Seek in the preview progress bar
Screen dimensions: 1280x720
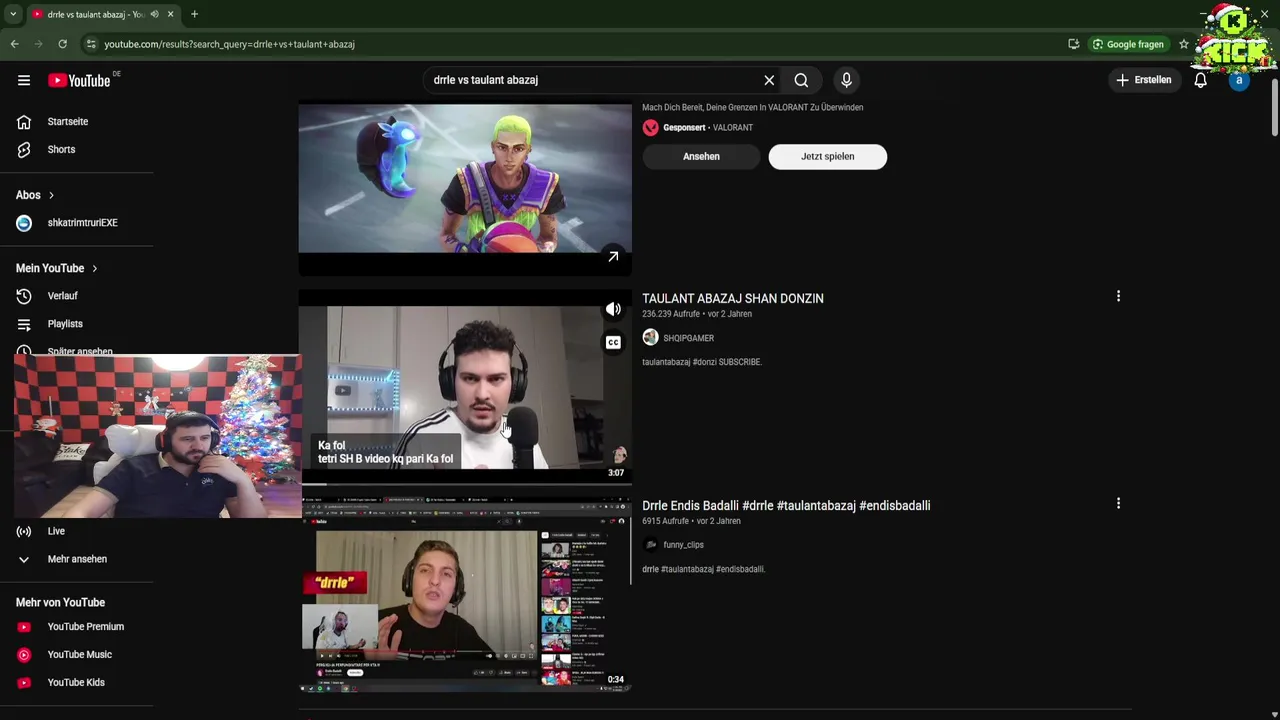[x=465, y=484]
